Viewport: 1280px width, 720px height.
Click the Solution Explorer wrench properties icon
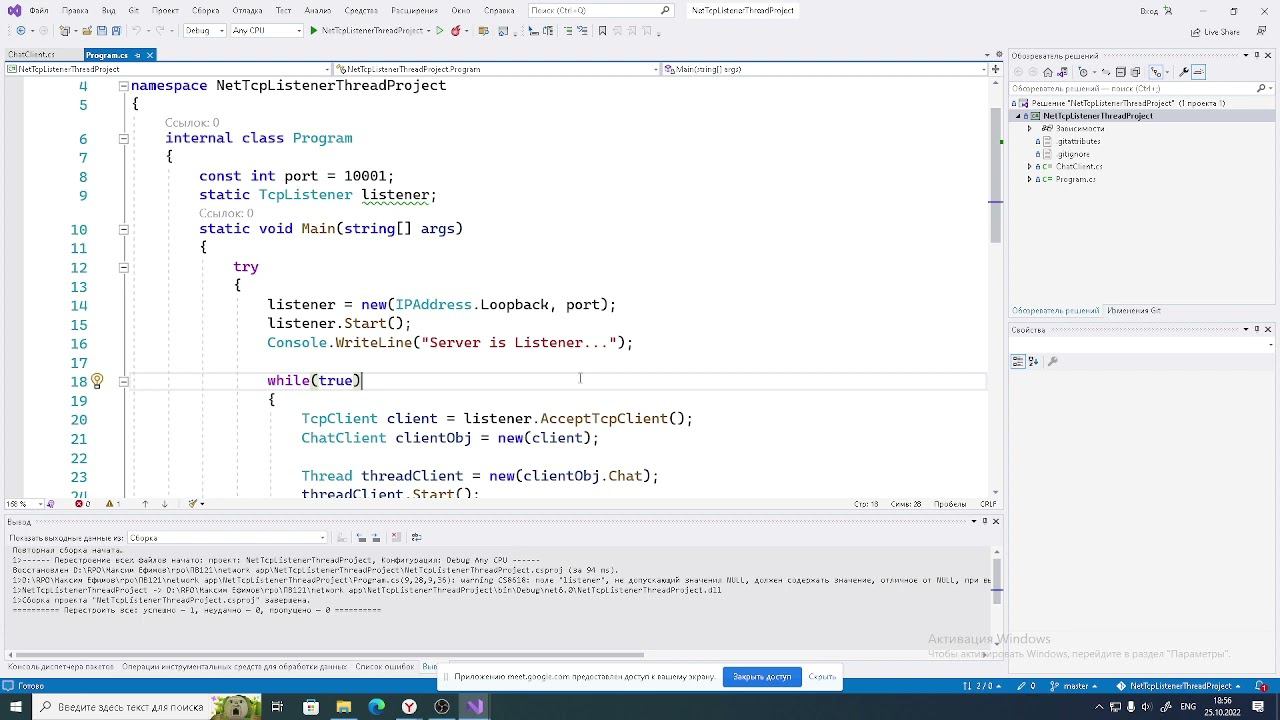coord(1185,72)
